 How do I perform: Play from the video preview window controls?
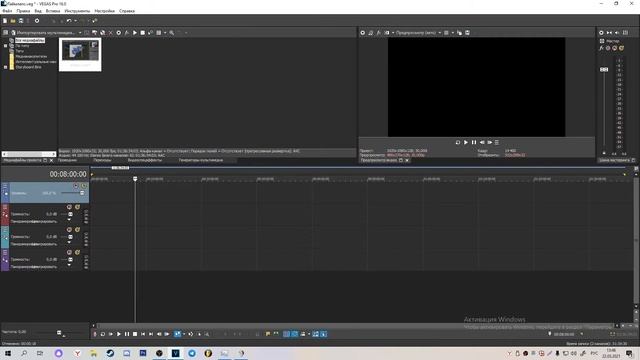point(466,142)
